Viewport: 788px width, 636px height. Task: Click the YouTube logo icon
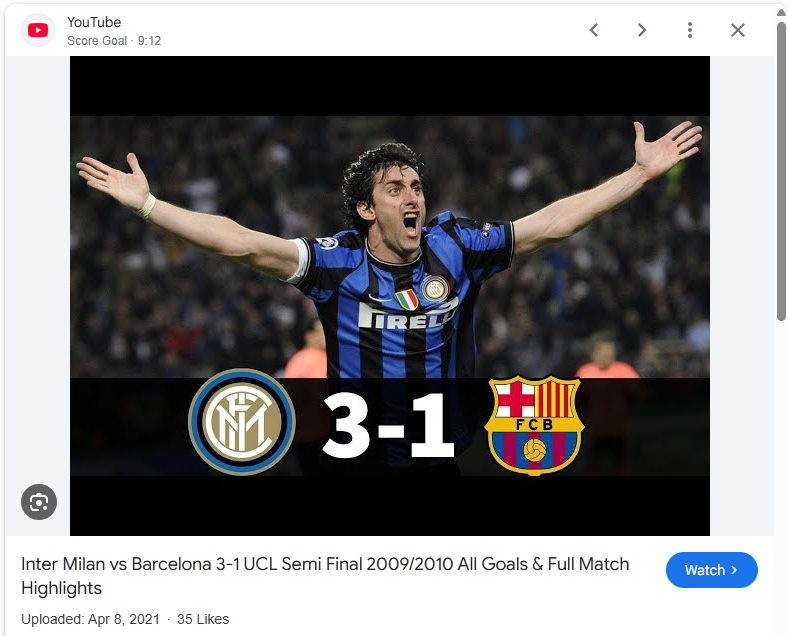(38, 31)
